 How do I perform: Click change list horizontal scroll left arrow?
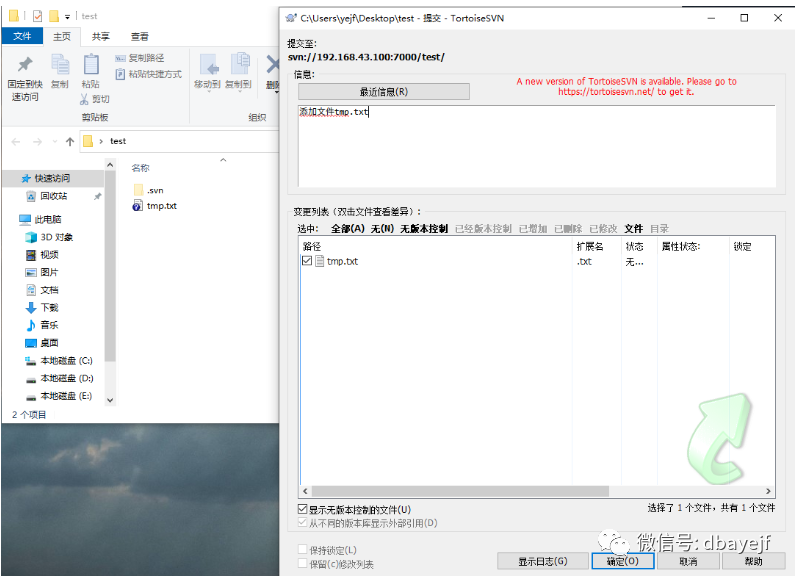(305, 491)
